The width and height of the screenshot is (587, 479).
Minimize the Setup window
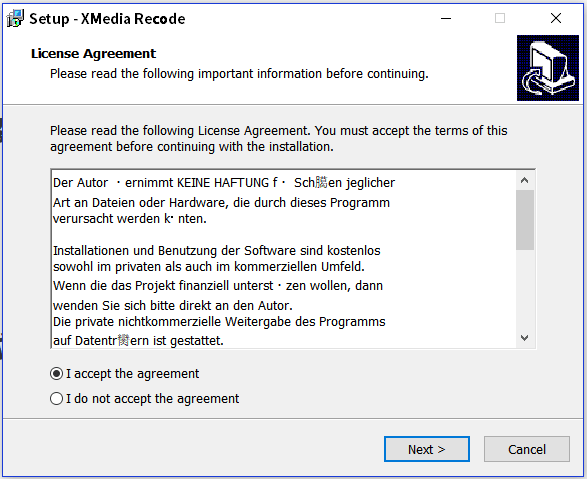point(446,18)
